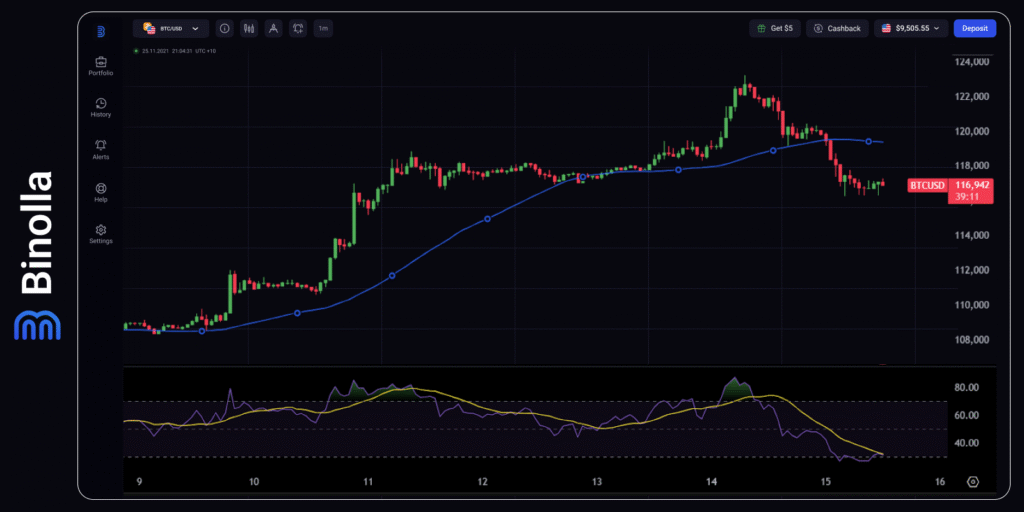Open the Help lifebuoy icon

(101, 188)
